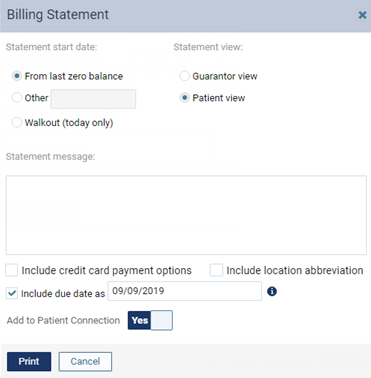Click the Print button
Image resolution: width=371 pixels, height=378 pixels.
pos(29,361)
